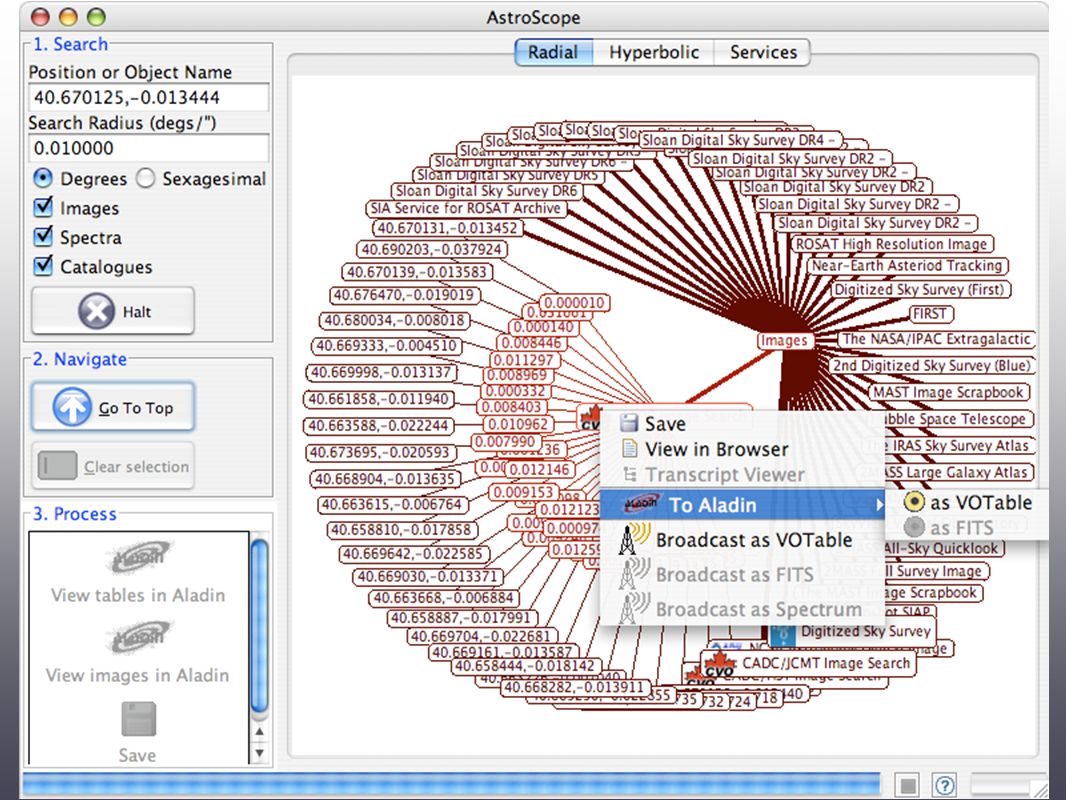Click the Clear selection button
1066x800 pixels.
click(x=113, y=466)
